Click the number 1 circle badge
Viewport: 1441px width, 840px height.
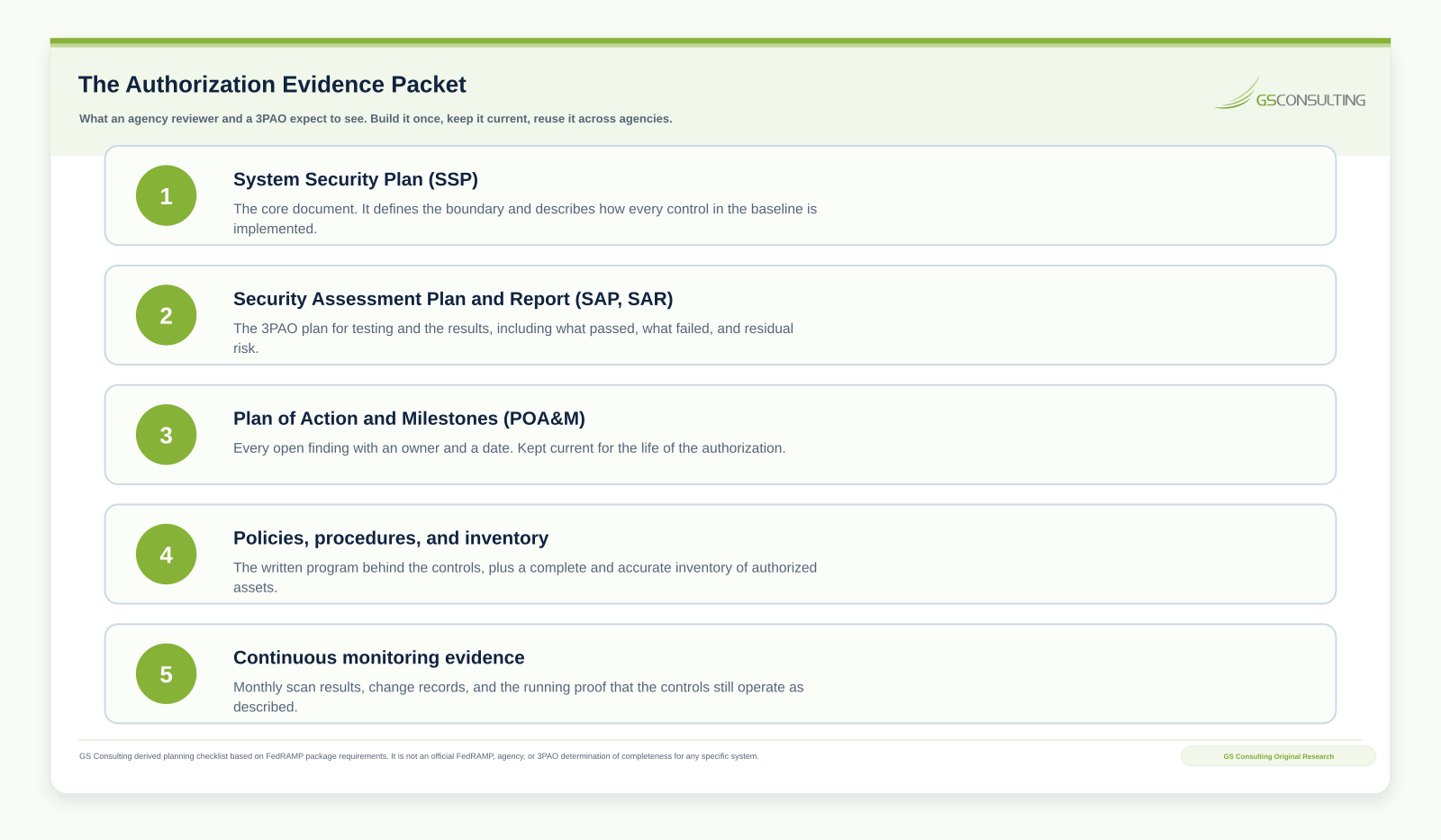tap(166, 195)
